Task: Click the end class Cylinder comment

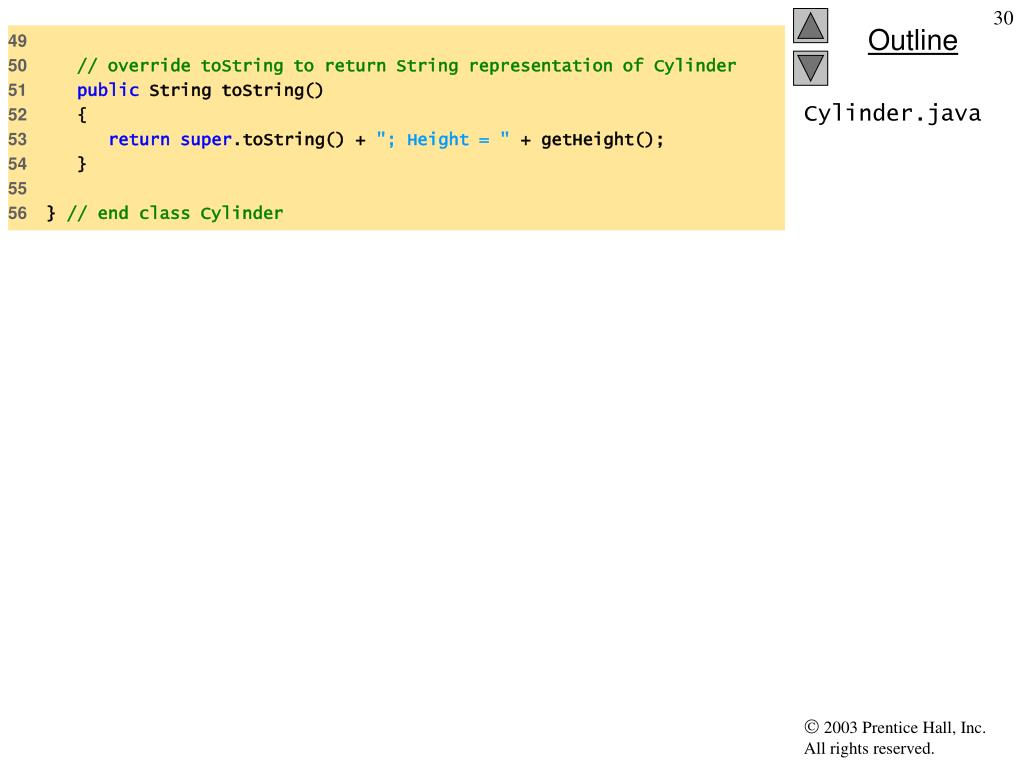Action: 175,214
